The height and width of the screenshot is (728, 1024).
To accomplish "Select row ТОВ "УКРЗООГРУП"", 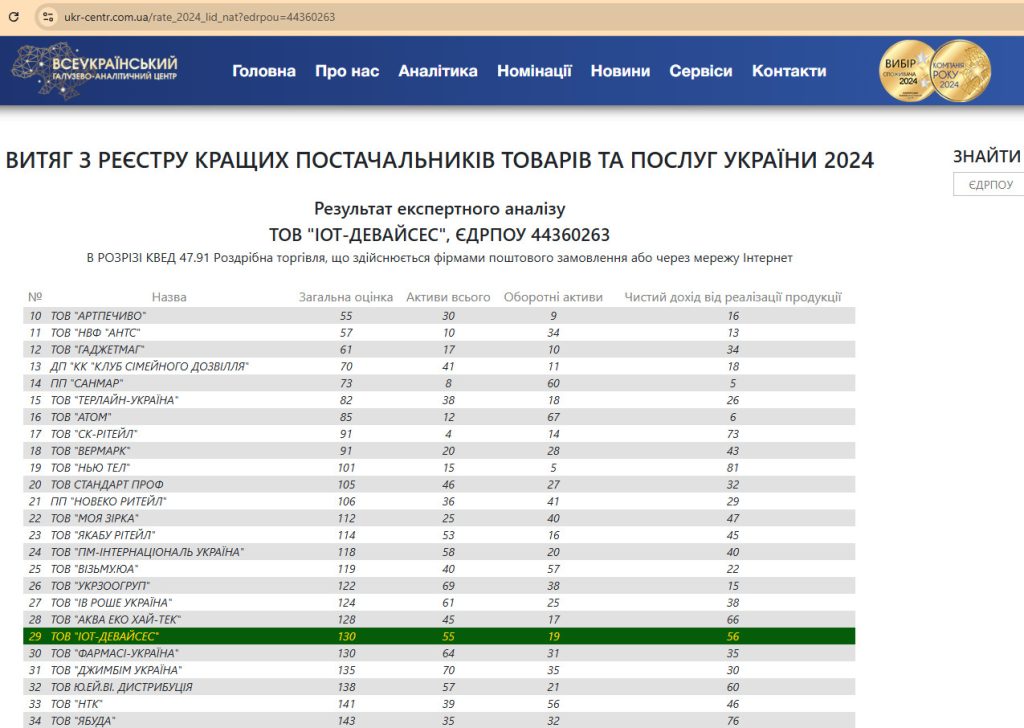I will click(x=439, y=586).
